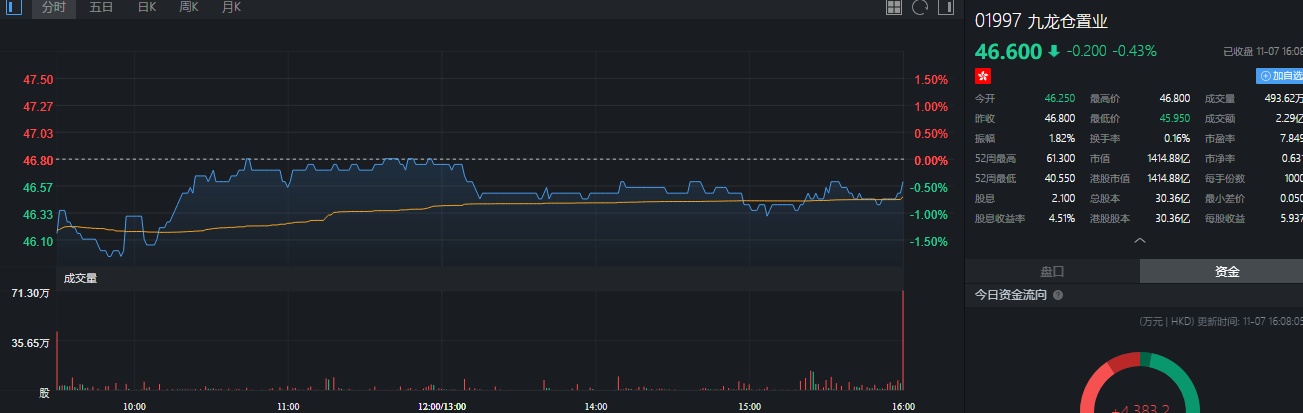Image resolution: width=1303 pixels, height=413 pixels.
Task: Add stock to watchlist with 加自选
Action: pyautogui.click(x=1280, y=76)
